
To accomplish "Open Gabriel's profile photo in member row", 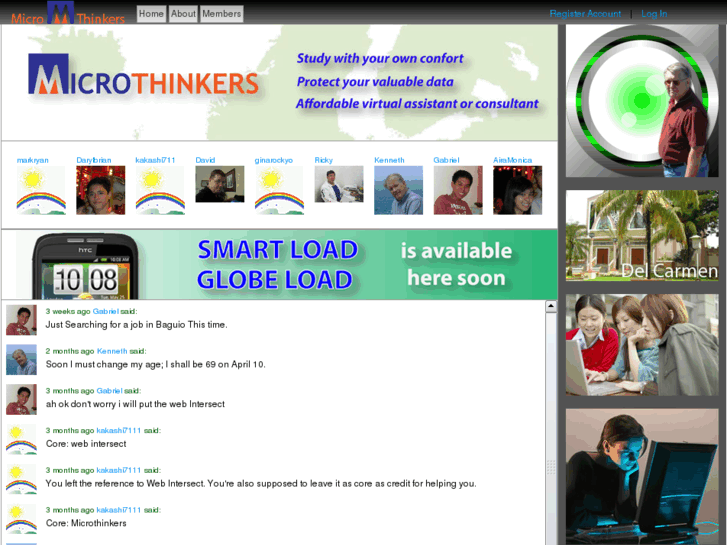I will coord(458,190).
